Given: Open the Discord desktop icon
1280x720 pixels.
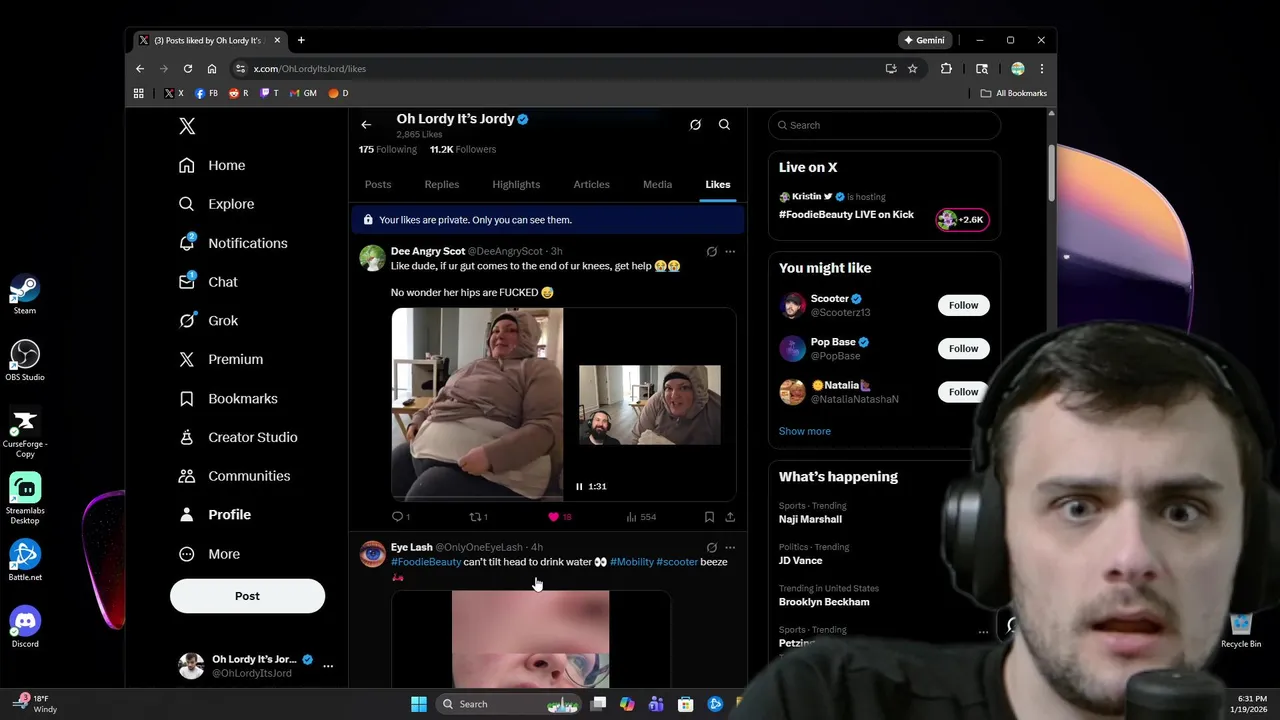Looking at the screenshot, I should coord(25,628).
